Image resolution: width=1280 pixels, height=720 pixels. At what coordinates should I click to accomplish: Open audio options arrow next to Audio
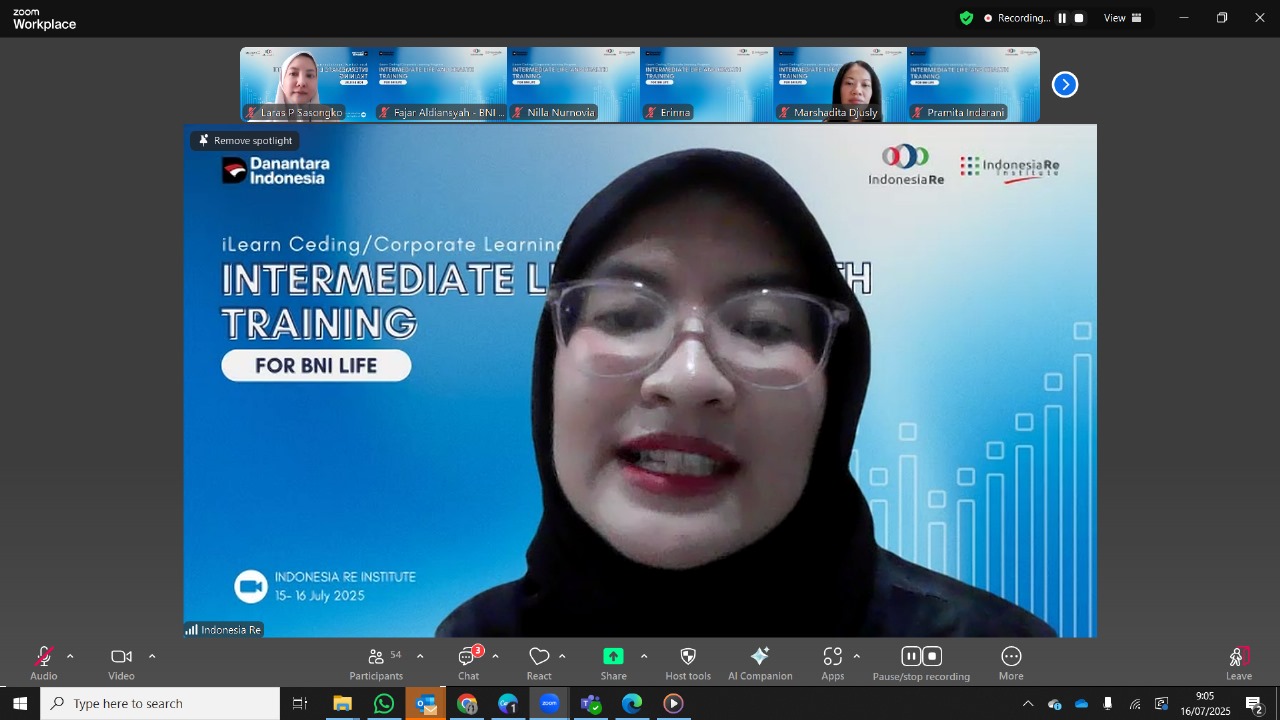pos(70,657)
